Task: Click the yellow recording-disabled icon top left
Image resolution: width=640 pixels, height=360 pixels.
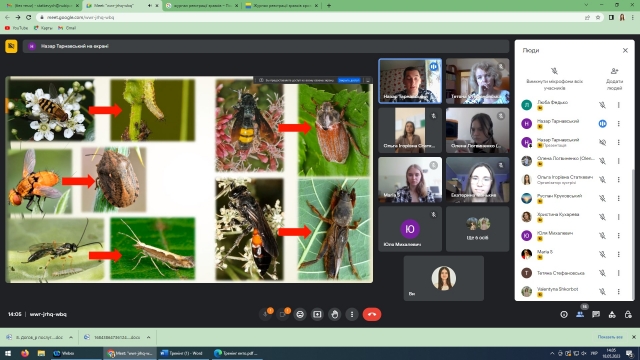Action: click(x=11, y=46)
